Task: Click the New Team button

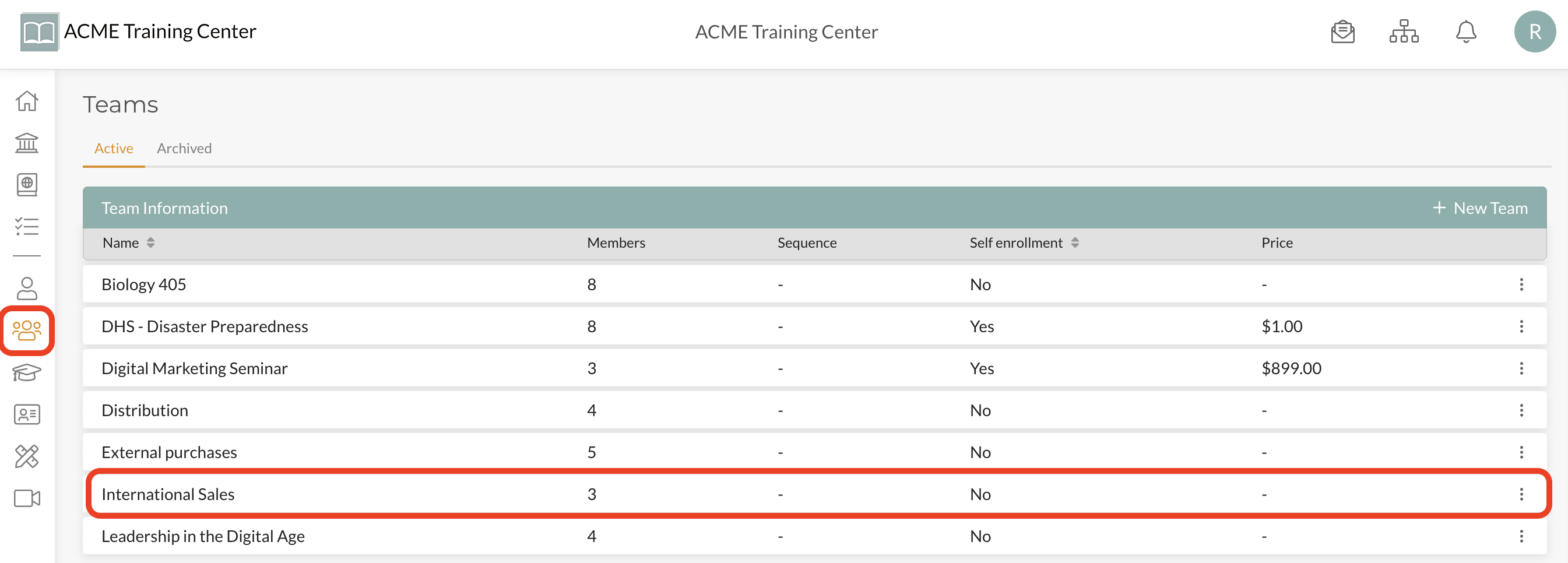Action: [1480, 208]
